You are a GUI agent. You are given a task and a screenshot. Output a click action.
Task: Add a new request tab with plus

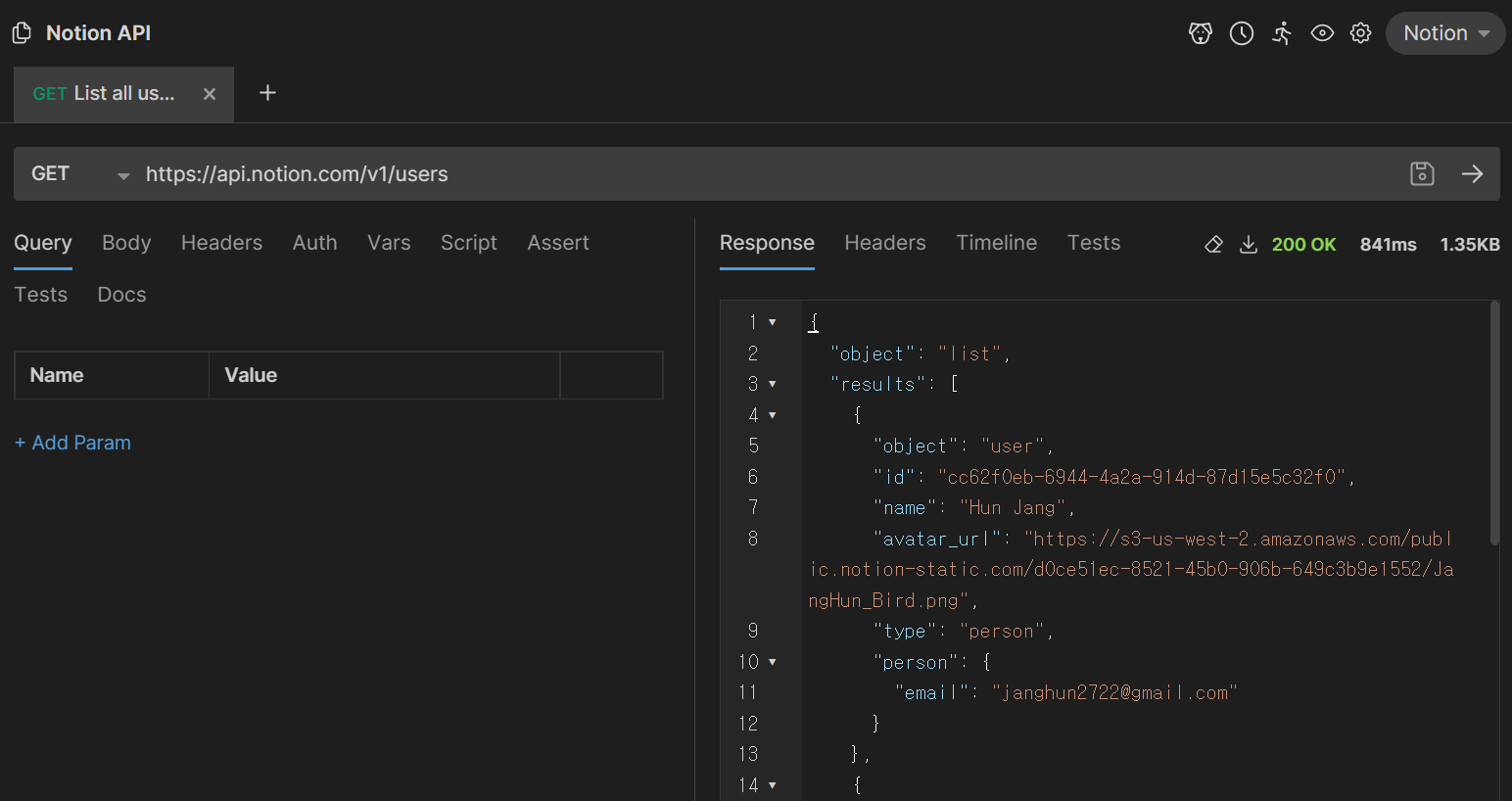coord(267,93)
